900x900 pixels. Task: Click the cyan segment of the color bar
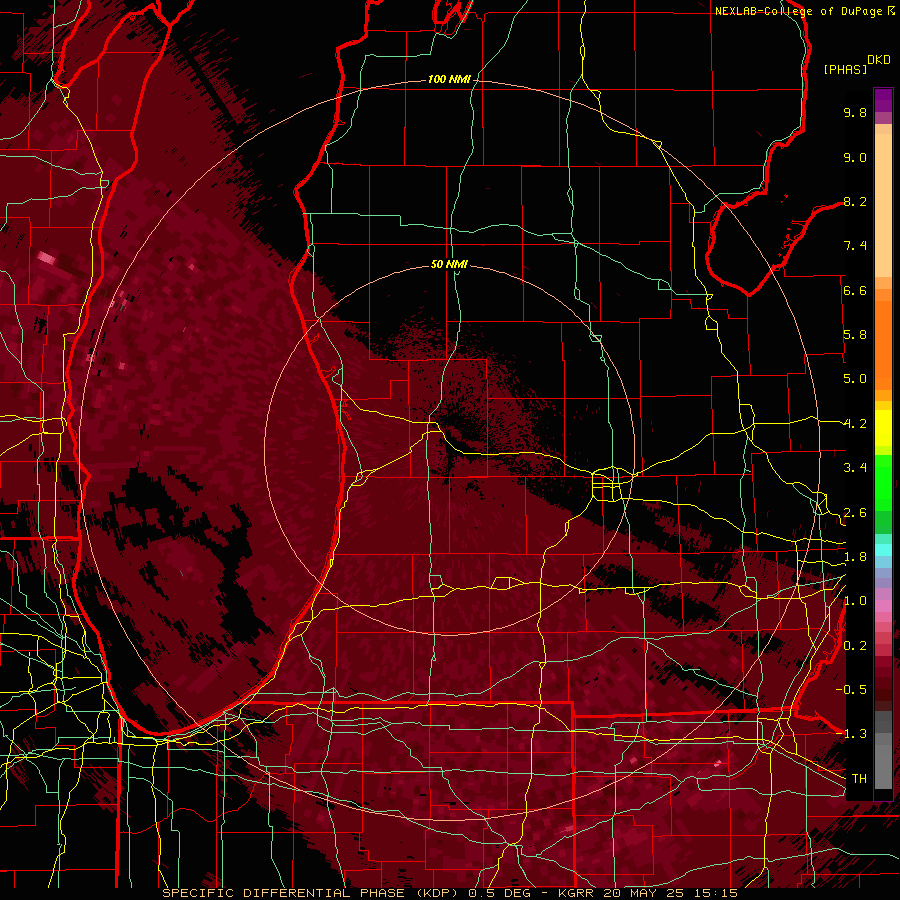coord(883,550)
